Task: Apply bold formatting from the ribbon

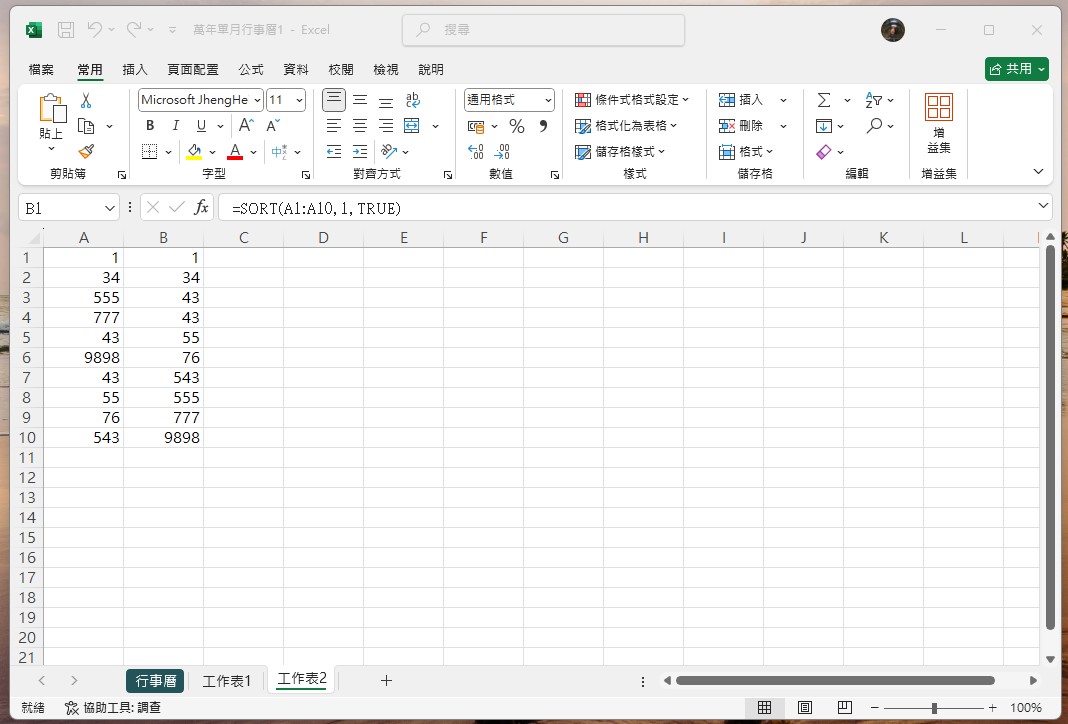Action: coord(150,125)
